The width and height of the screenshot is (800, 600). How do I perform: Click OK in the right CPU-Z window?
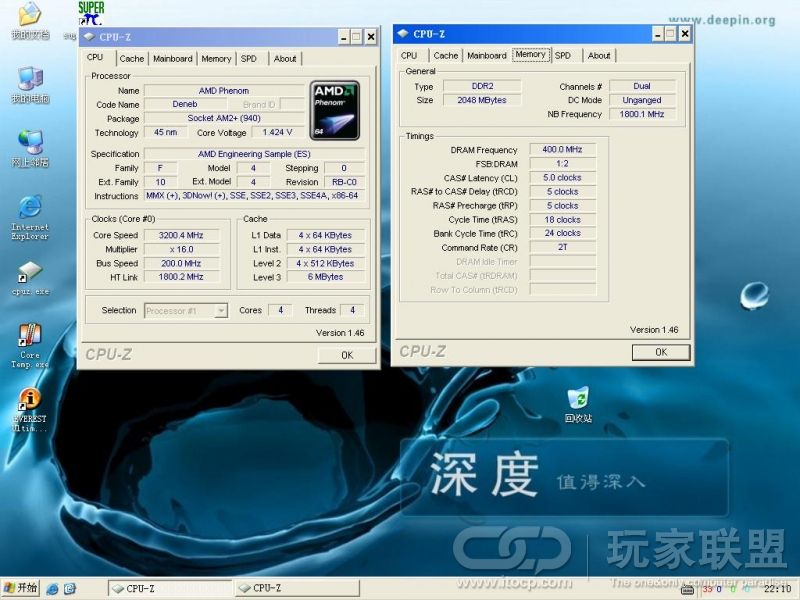(x=661, y=352)
